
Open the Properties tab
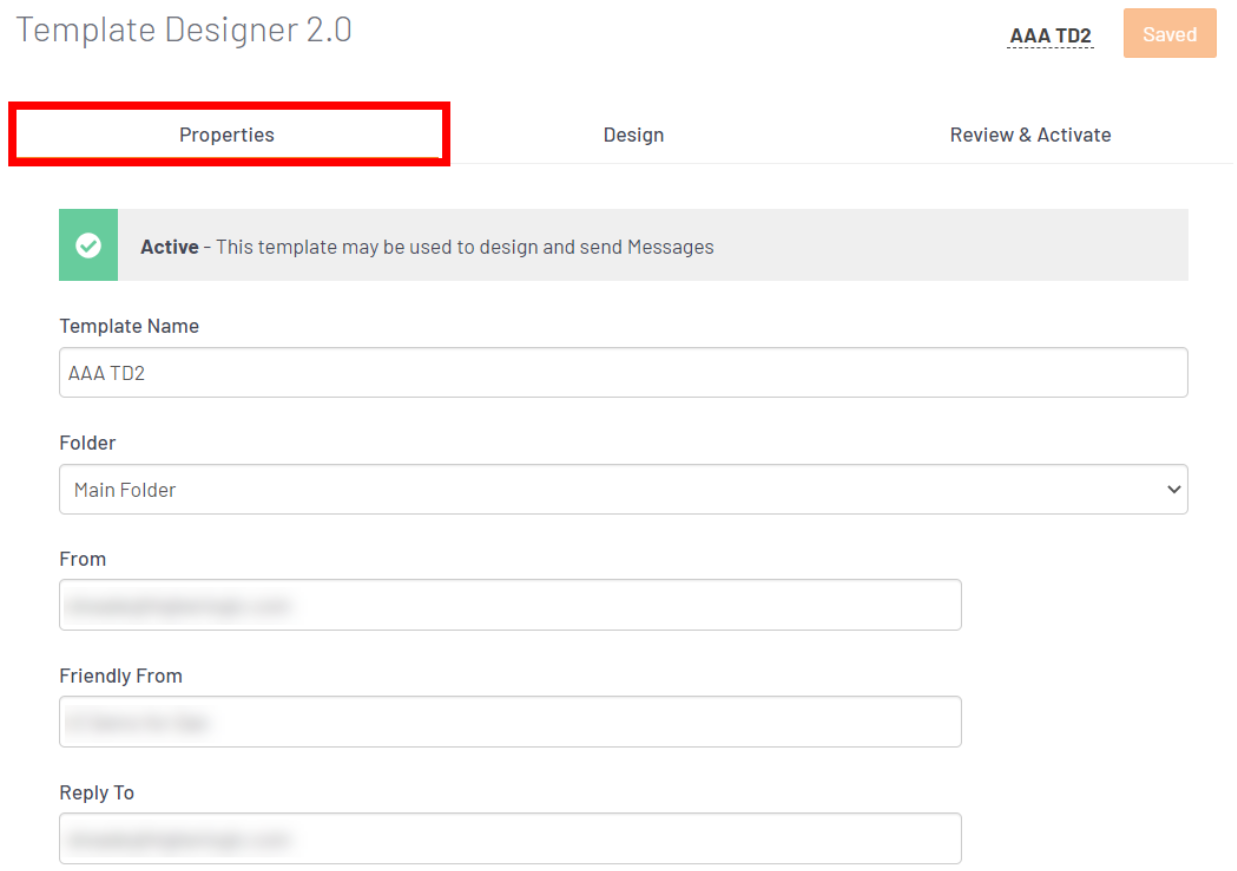[227, 135]
